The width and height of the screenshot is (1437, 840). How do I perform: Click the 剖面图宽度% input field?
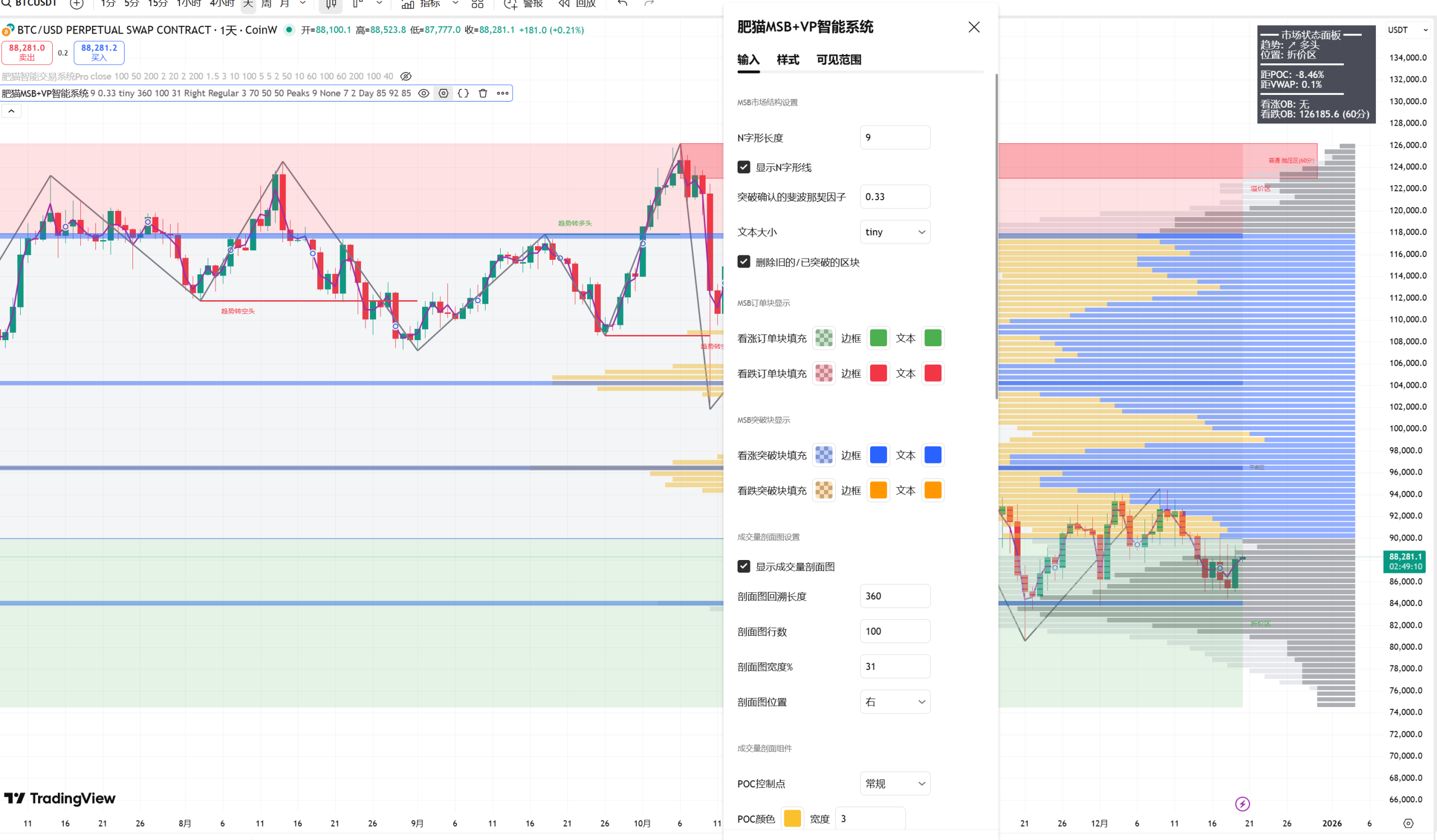click(895, 666)
